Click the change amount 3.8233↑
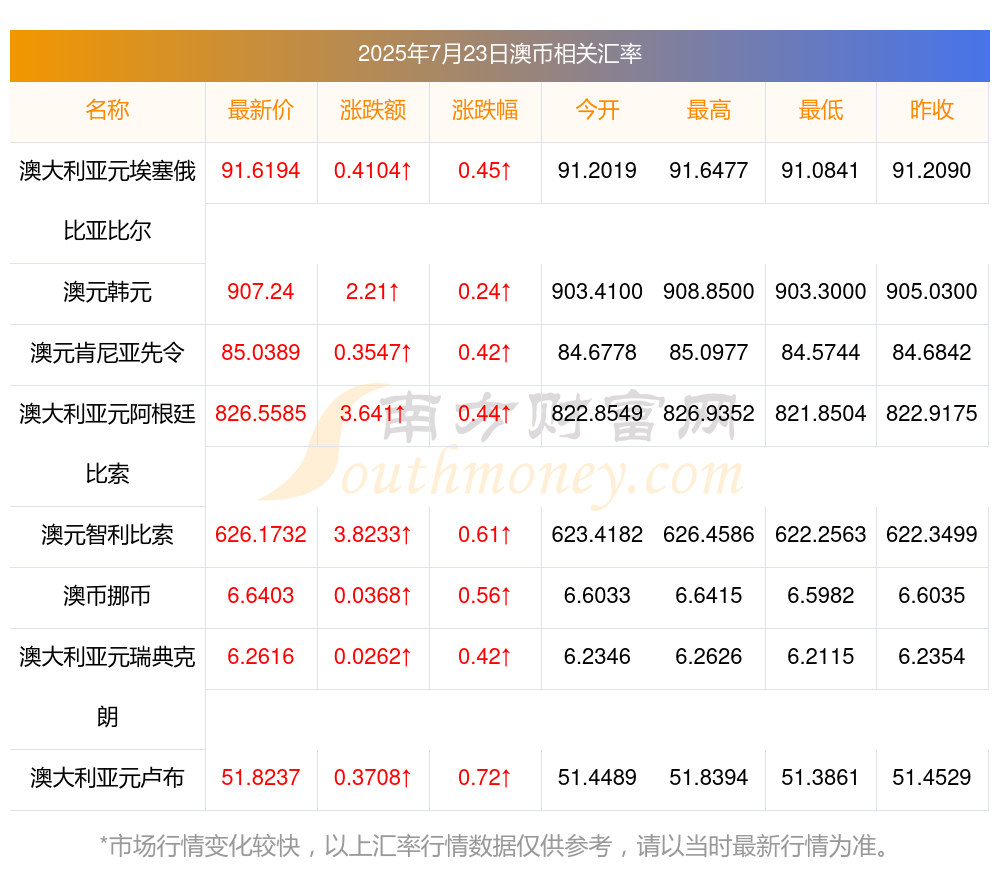 (372, 534)
